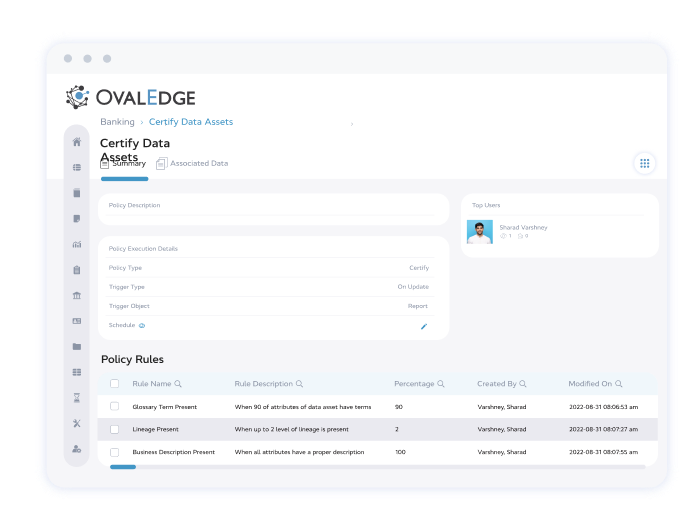The image size is (700, 521).
Task: Go to Banking breadcrumb
Action: (117, 122)
